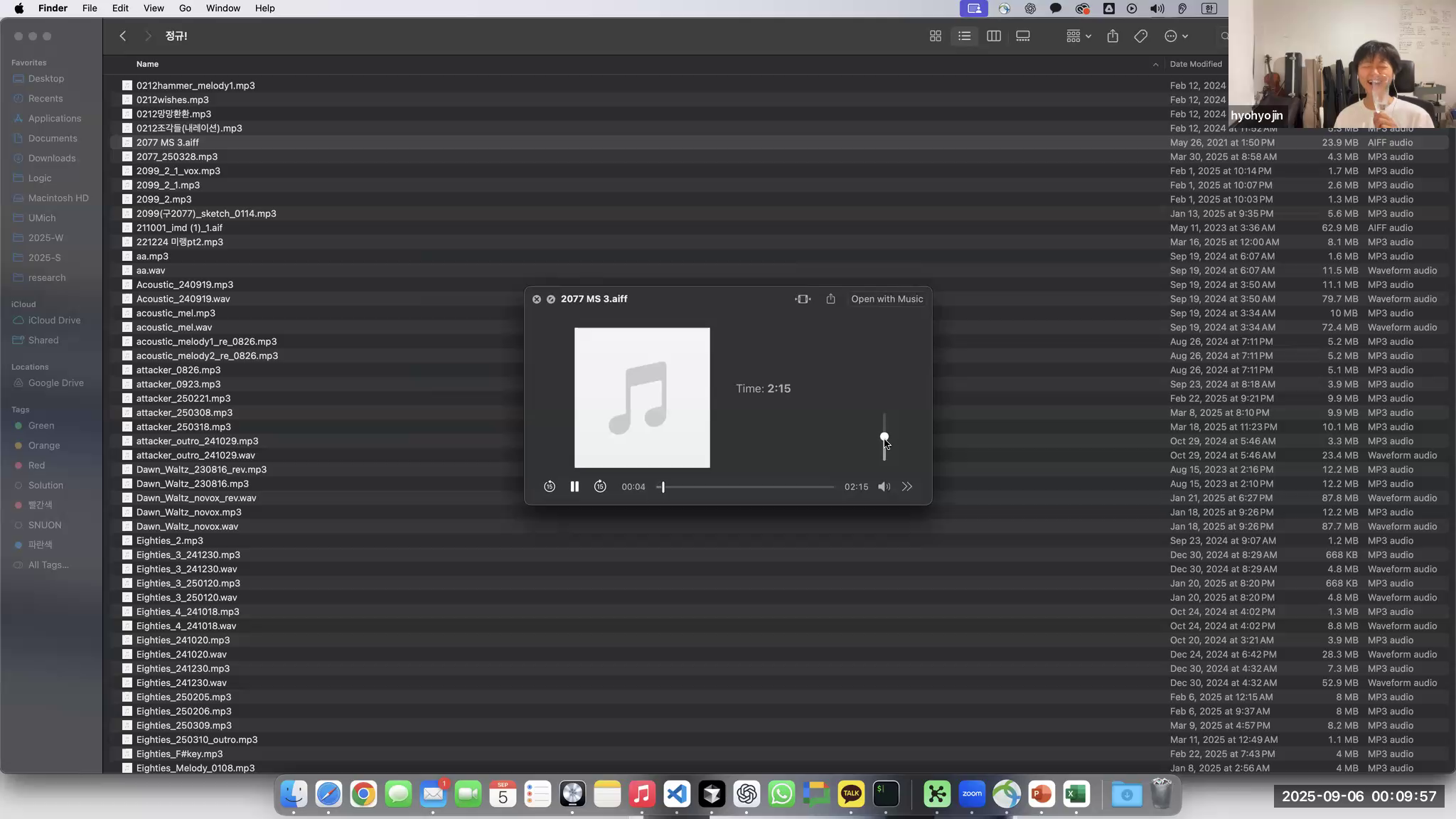
Task: Switch Finder to icon view
Action: (x=936, y=36)
